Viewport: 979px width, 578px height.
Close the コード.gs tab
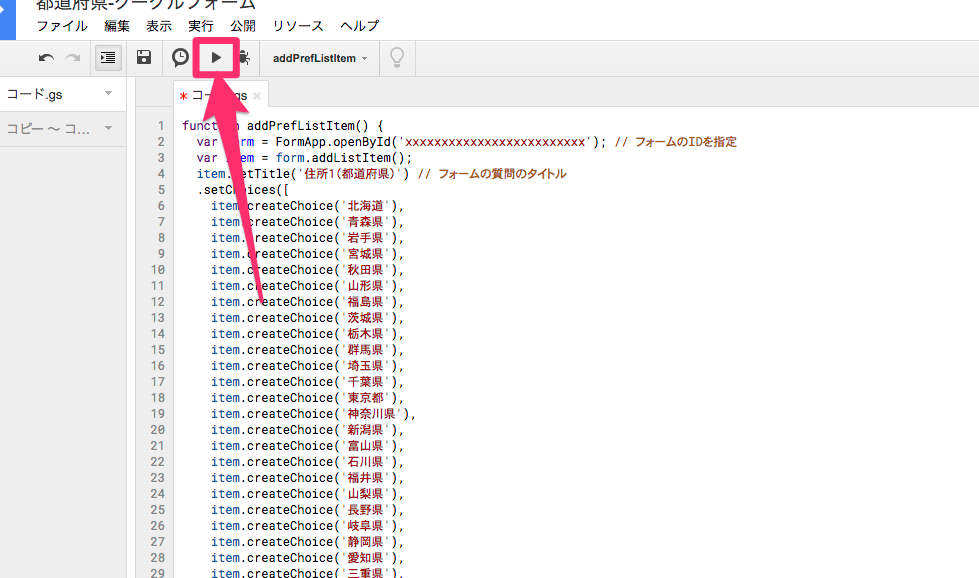pos(257,94)
